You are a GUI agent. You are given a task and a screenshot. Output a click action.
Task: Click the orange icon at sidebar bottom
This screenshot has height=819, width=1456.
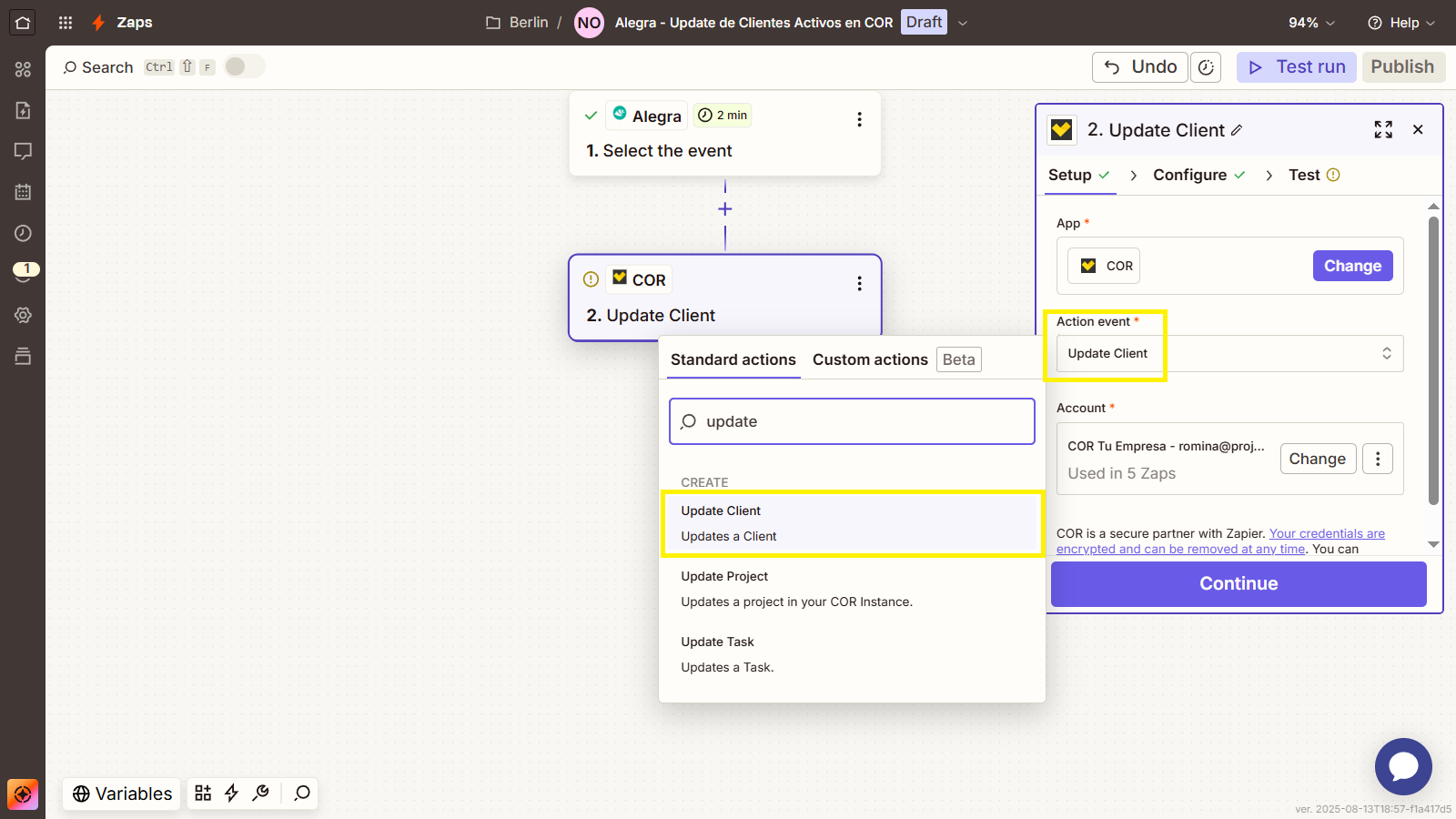click(x=23, y=794)
